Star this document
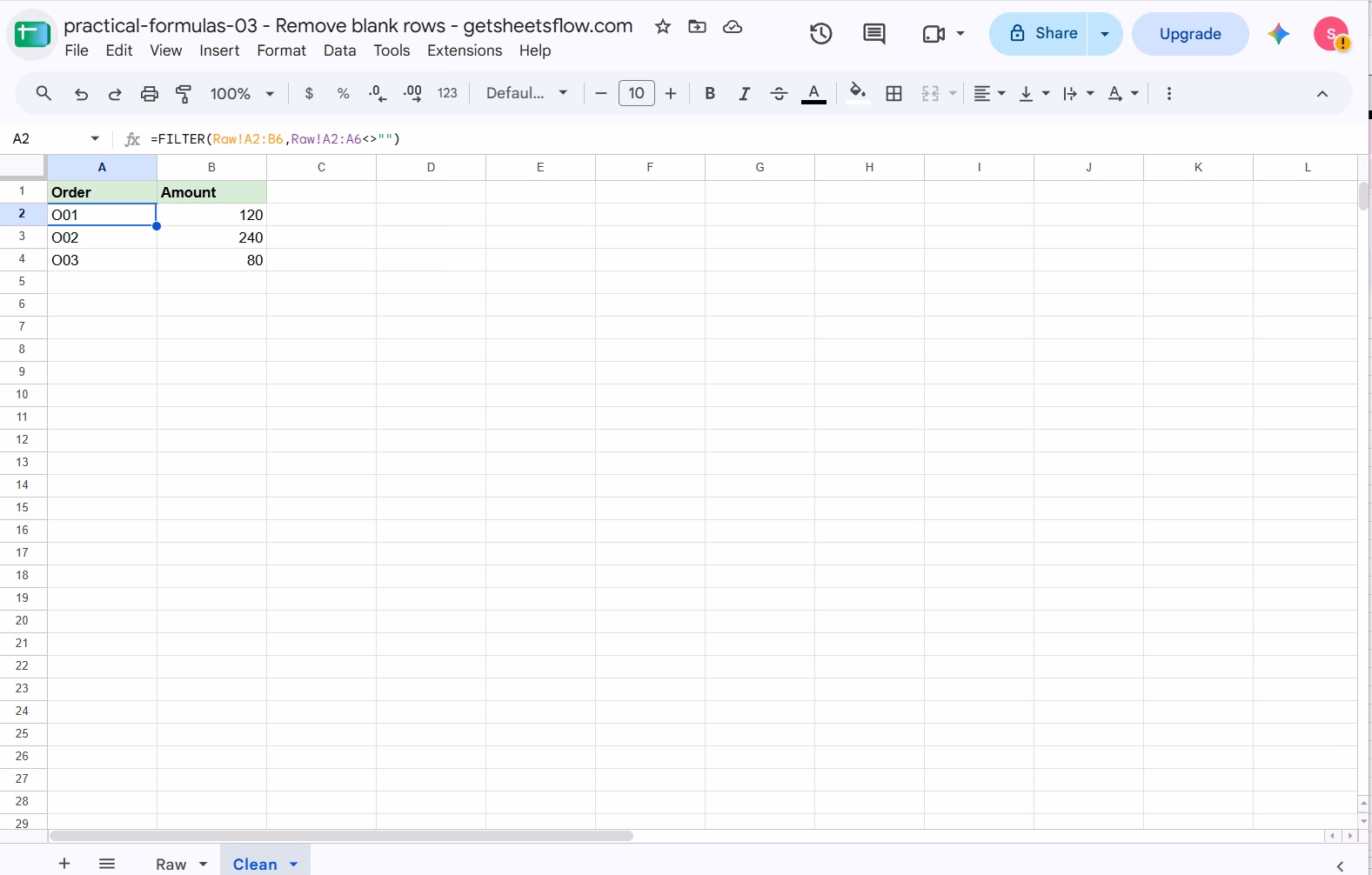The width and height of the screenshot is (1372, 875). pyautogui.click(x=663, y=26)
